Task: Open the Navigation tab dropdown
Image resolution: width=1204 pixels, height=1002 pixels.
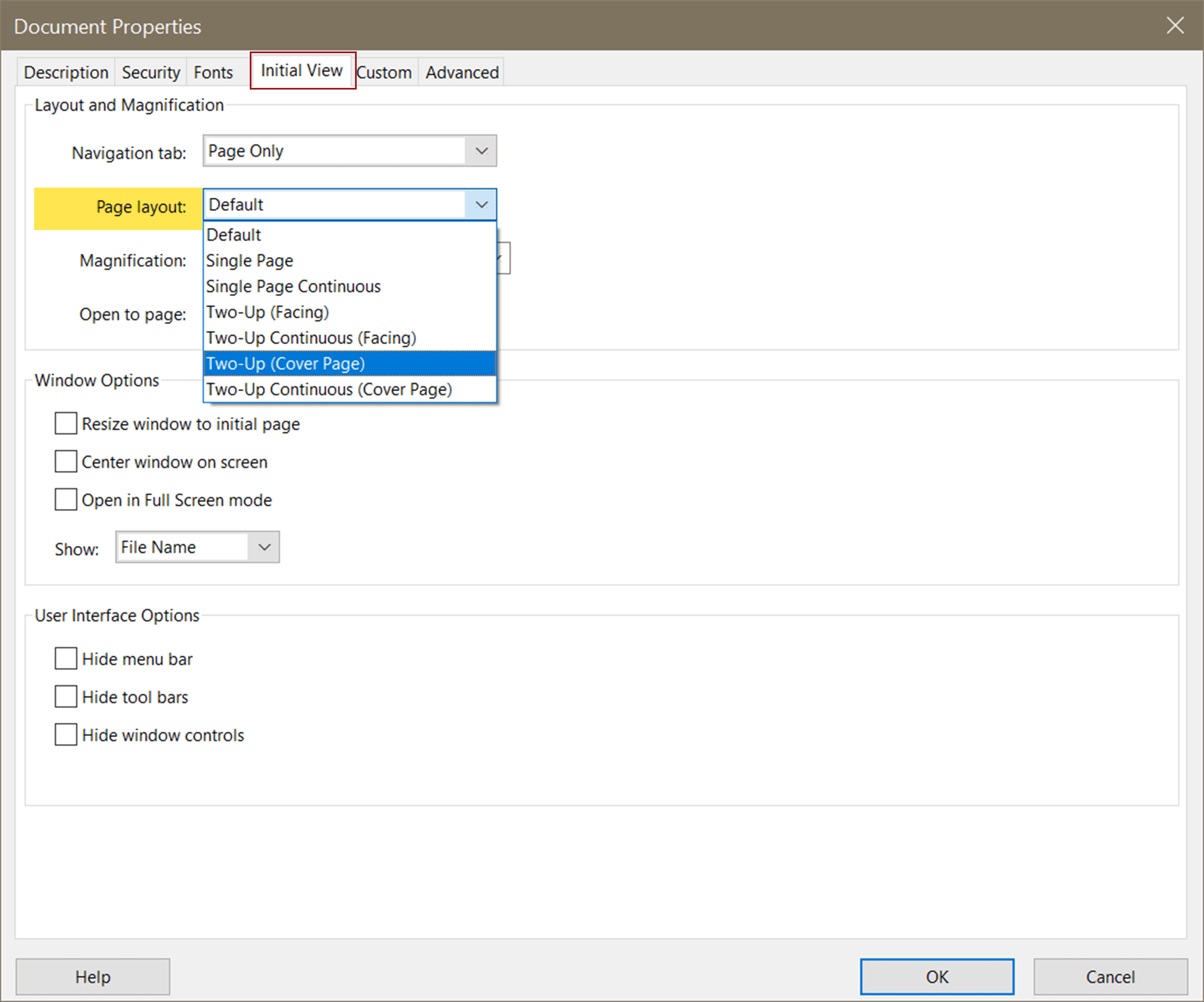Action: pos(481,150)
